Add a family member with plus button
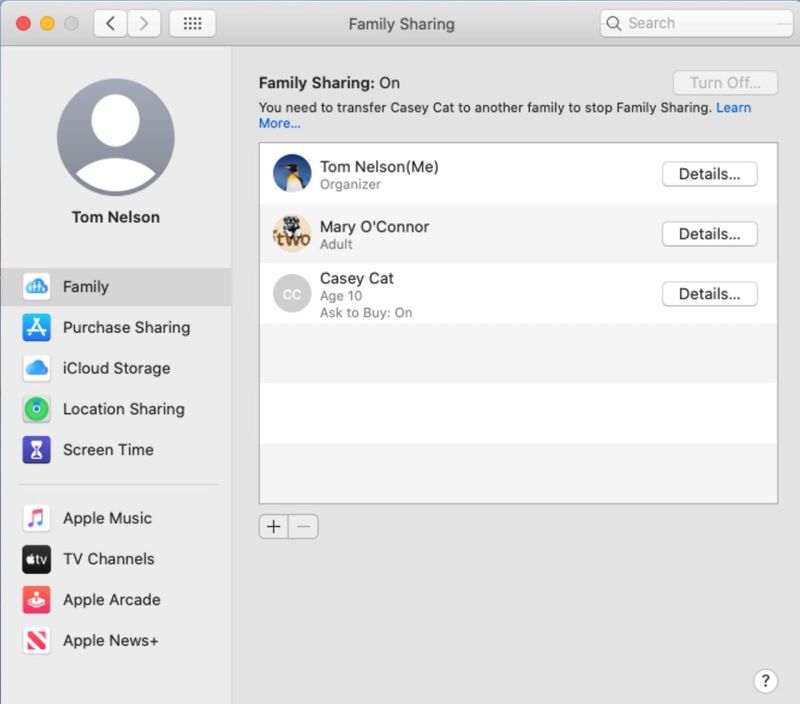This screenshot has height=704, width=800. [x=274, y=526]
